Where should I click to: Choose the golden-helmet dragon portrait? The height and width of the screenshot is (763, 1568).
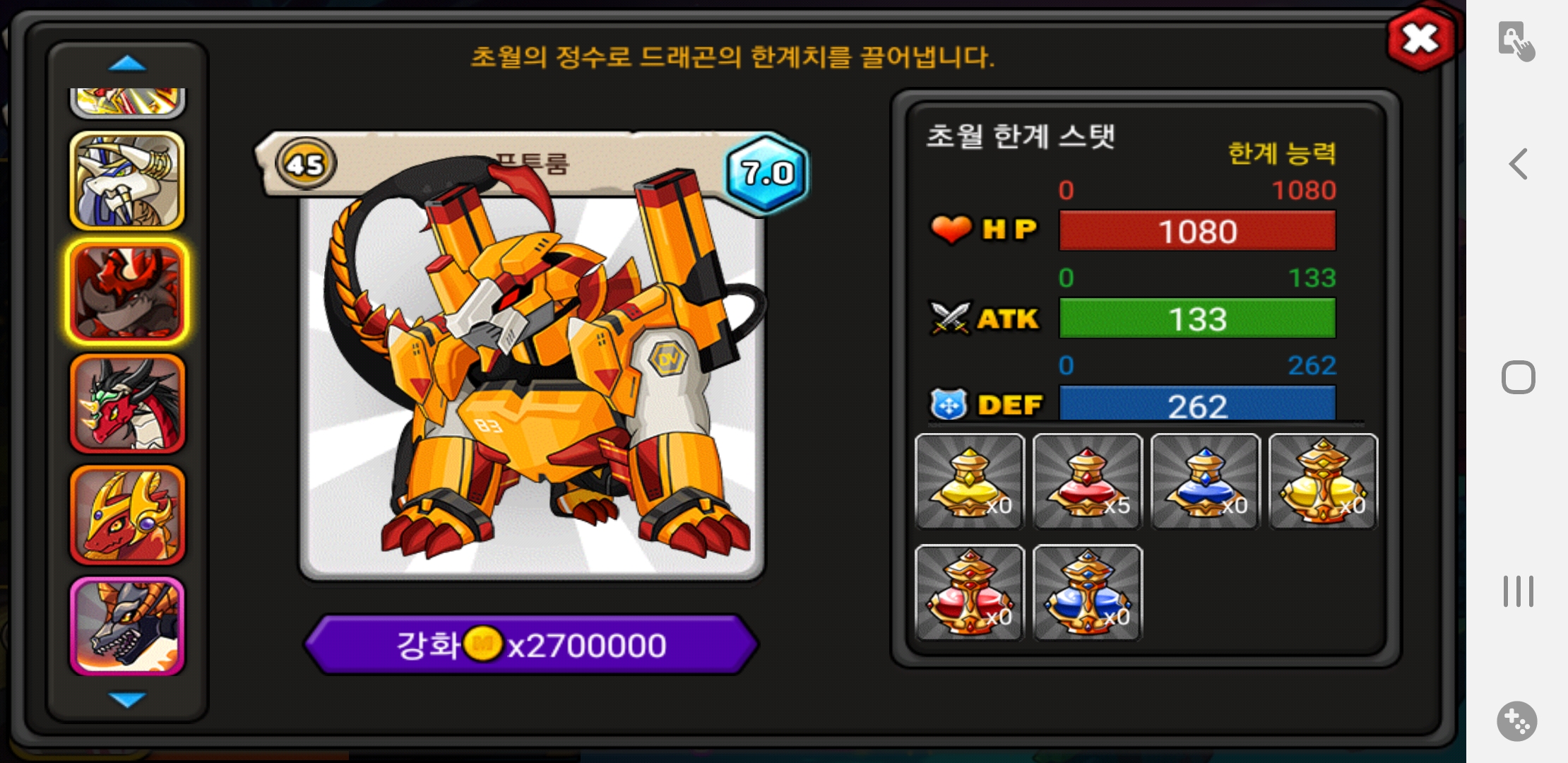(127, 514)
